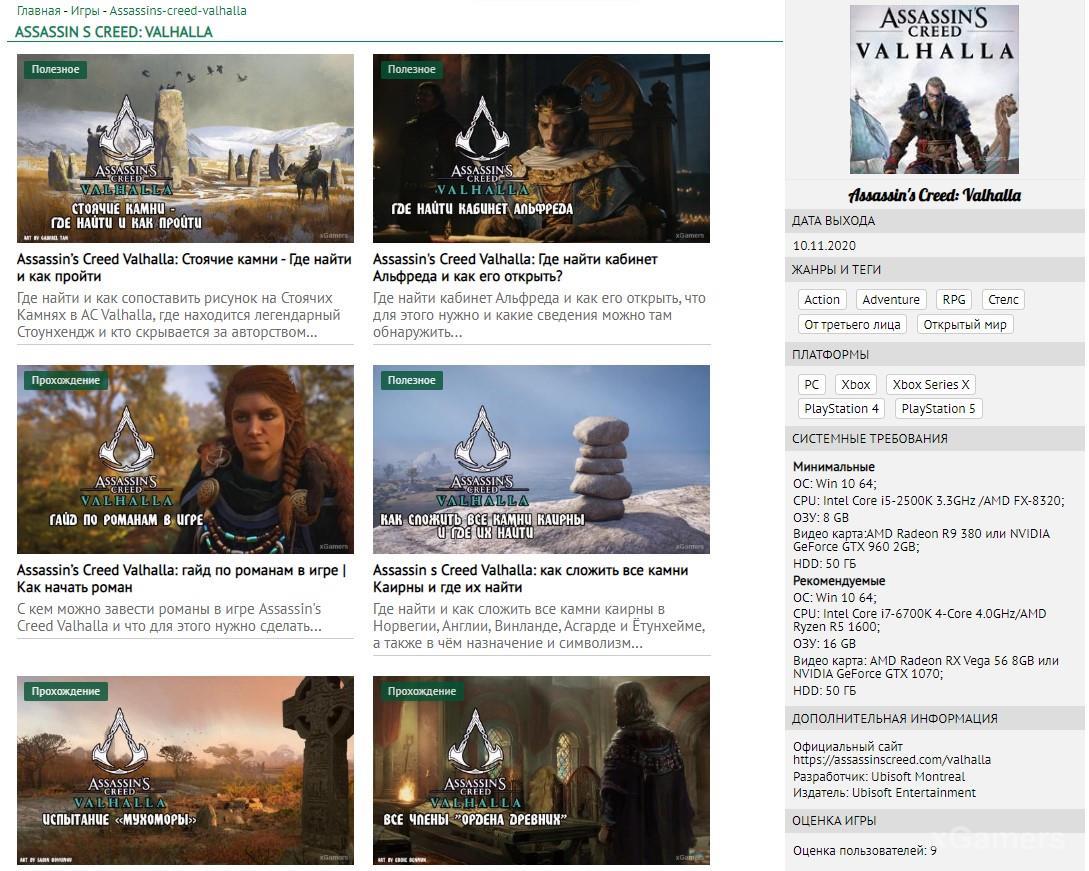Click the 'Разработчик: Ubisoft Montreal' text
The image size is (1089, 871).
pyautogui.click(x=879, y=777)
